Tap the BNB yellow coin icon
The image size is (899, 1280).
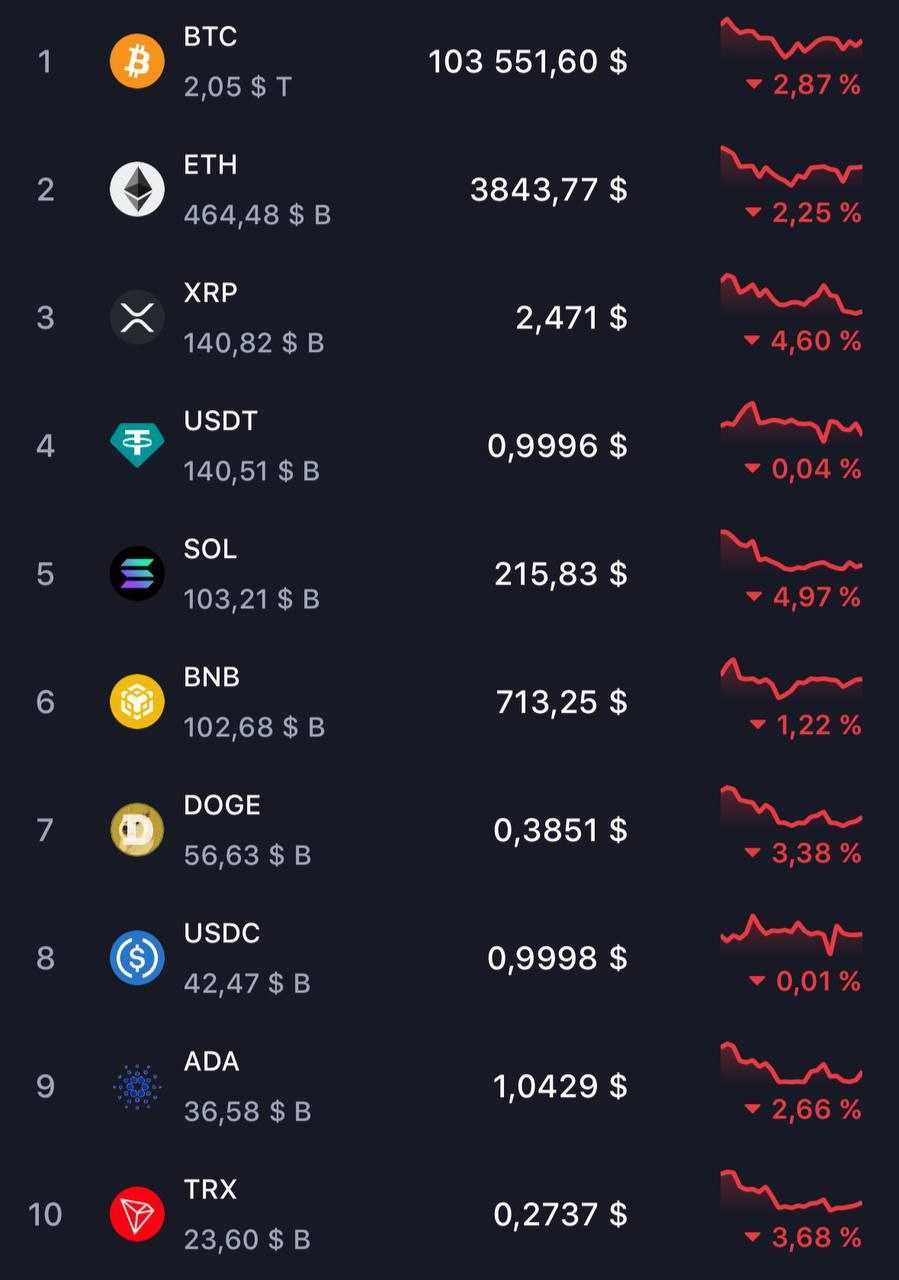coord(137,702)
